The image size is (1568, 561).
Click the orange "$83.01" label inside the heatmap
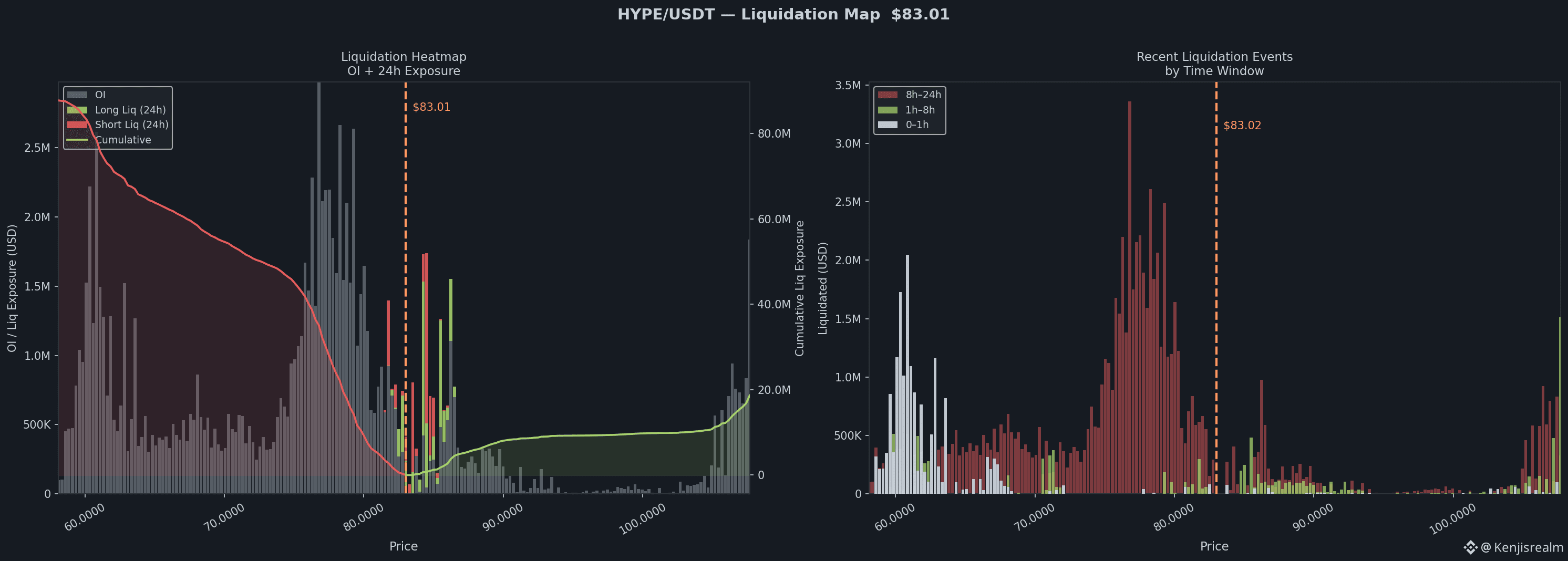tap(431, 107)
